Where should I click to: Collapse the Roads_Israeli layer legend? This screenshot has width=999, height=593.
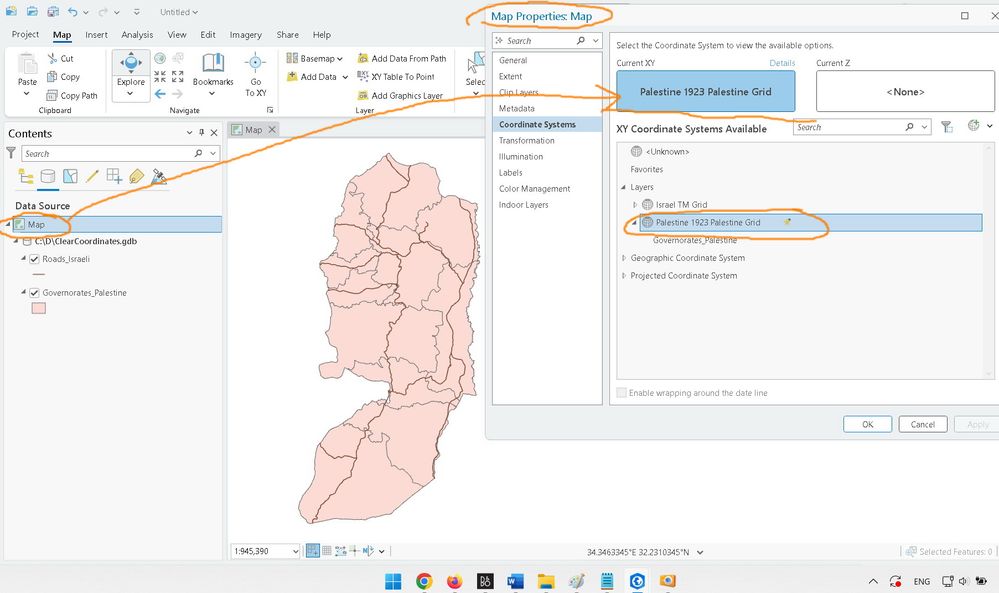(x=24, y=259)
